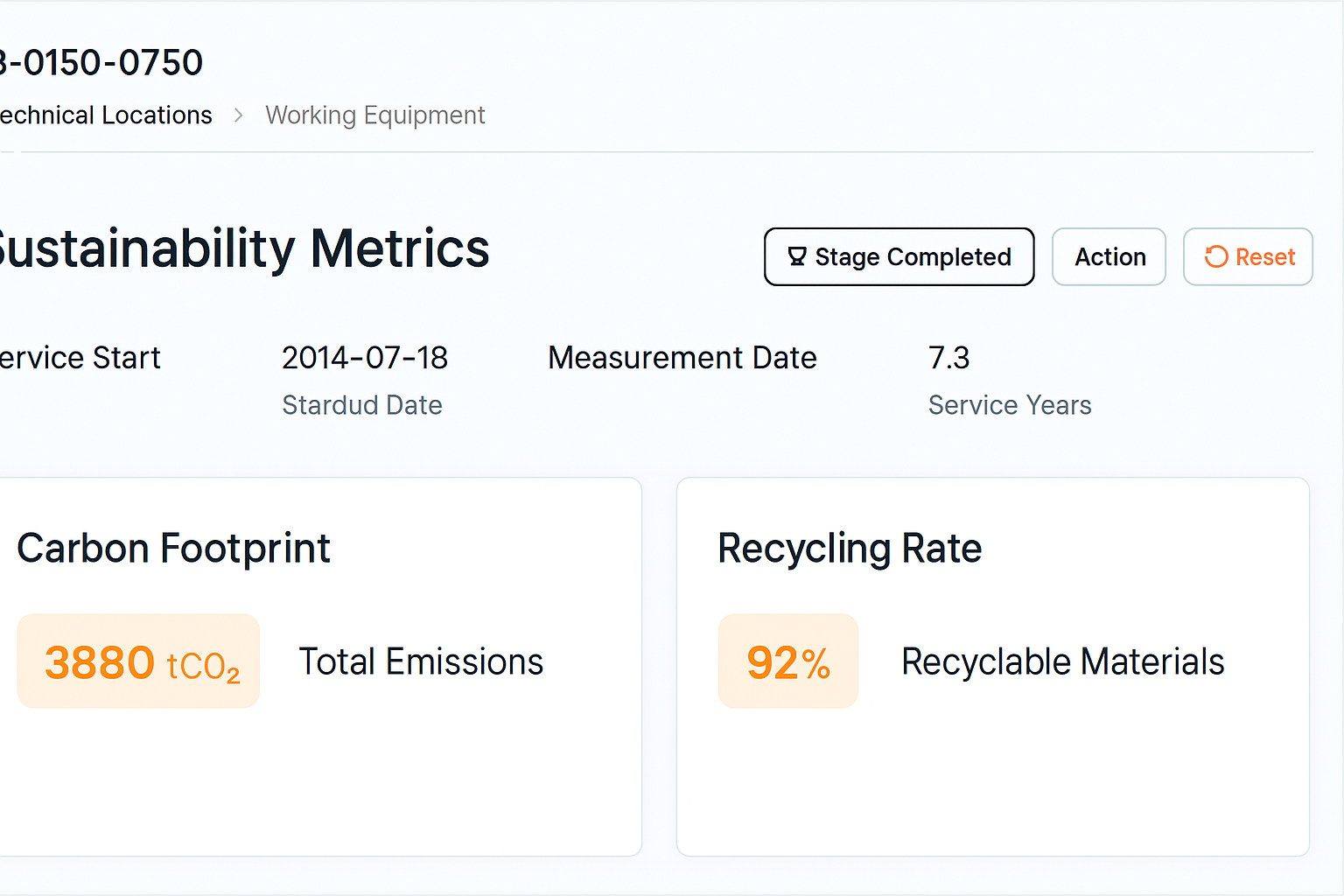Screen dimensions: 1344x896
Task: Open Technical Locations breadcrumb link
Action: tap(106, 115)
